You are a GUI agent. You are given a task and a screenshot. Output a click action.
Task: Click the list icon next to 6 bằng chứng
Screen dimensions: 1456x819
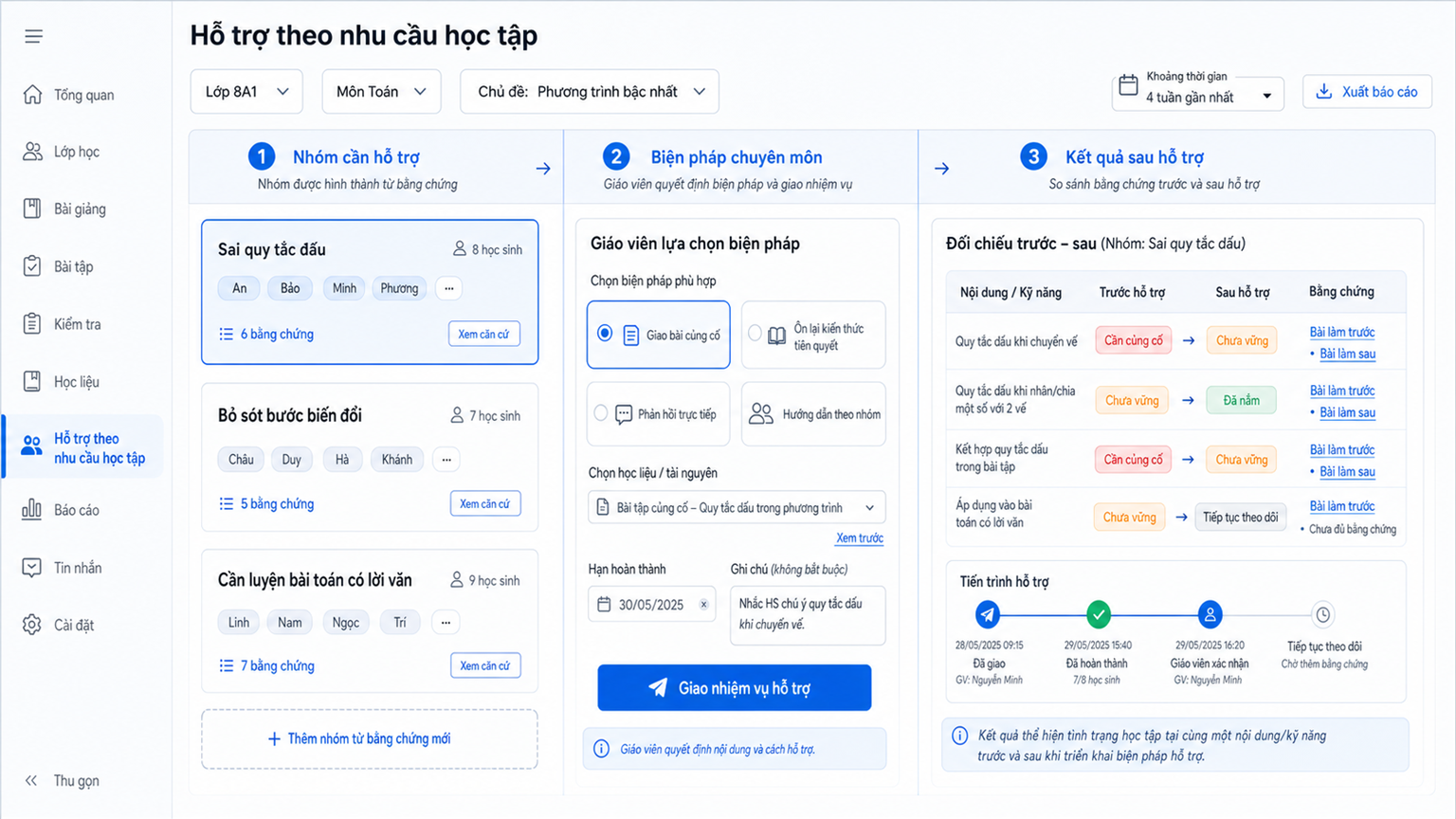(x=226, y=334)
